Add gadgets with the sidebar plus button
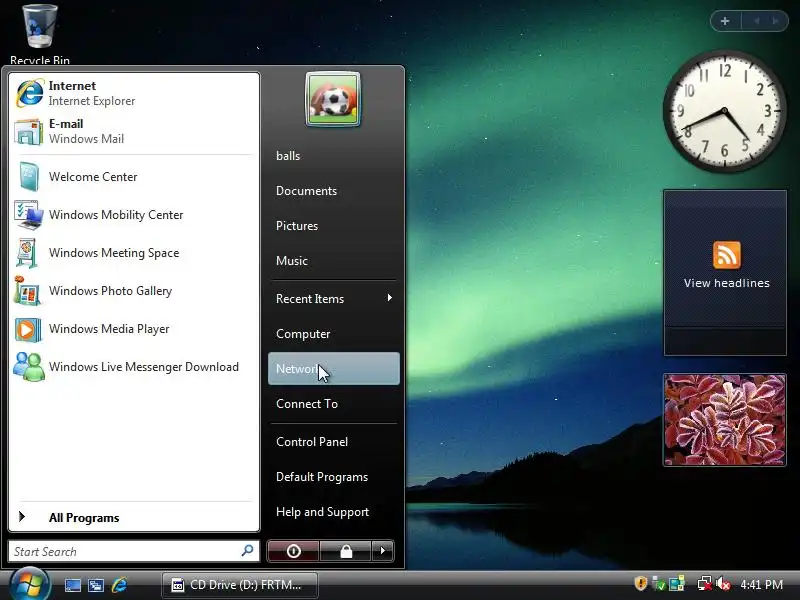800x600 pixels. [725, 21]
